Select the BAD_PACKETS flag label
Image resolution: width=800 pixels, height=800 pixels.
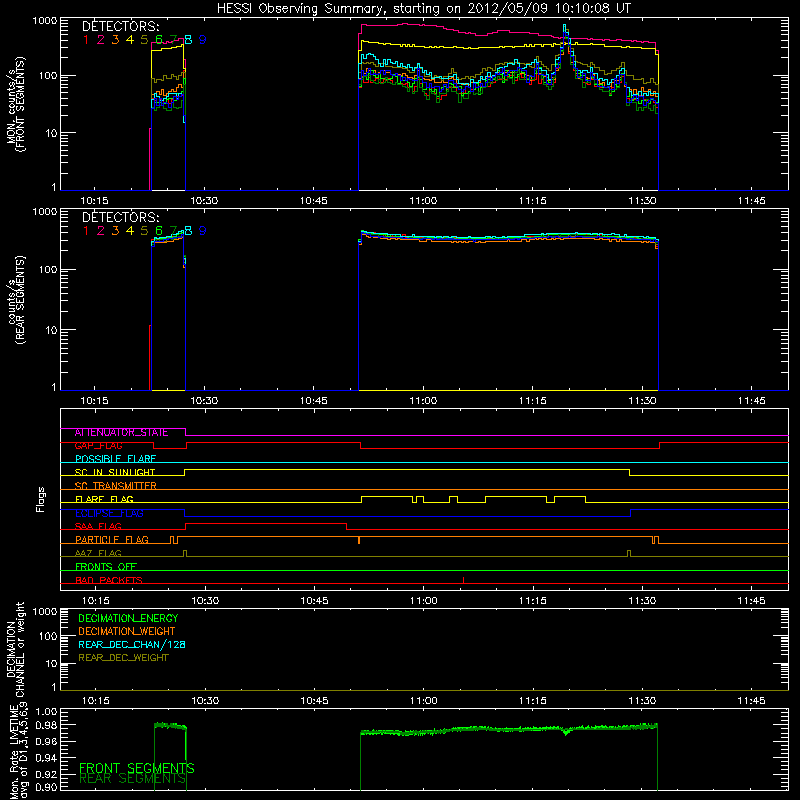[109, 580]
